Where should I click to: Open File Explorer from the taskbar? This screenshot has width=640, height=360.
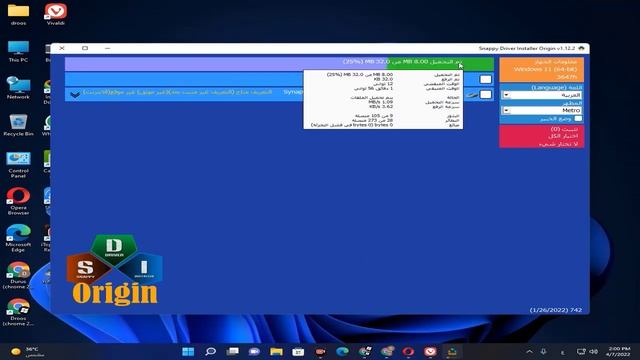click(276, 351)
